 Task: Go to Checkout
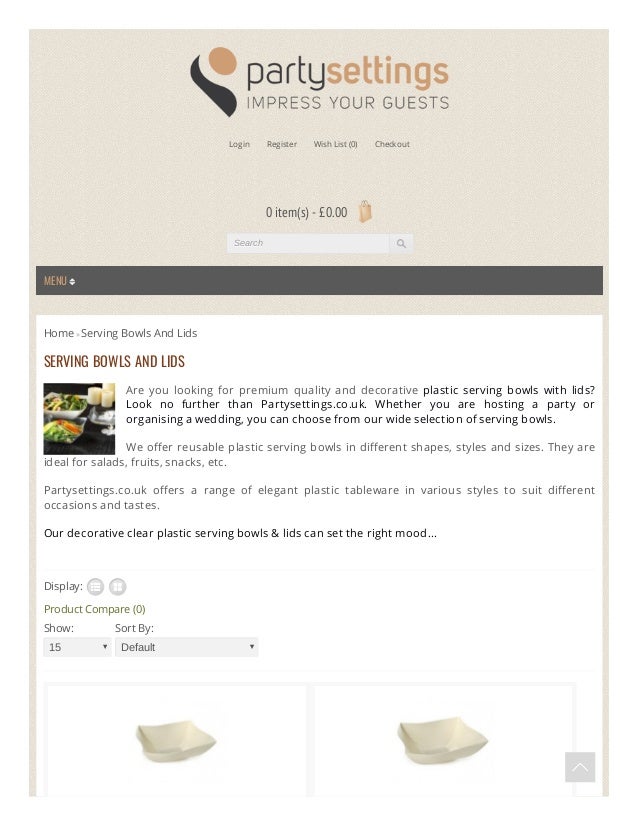point(392,144)
